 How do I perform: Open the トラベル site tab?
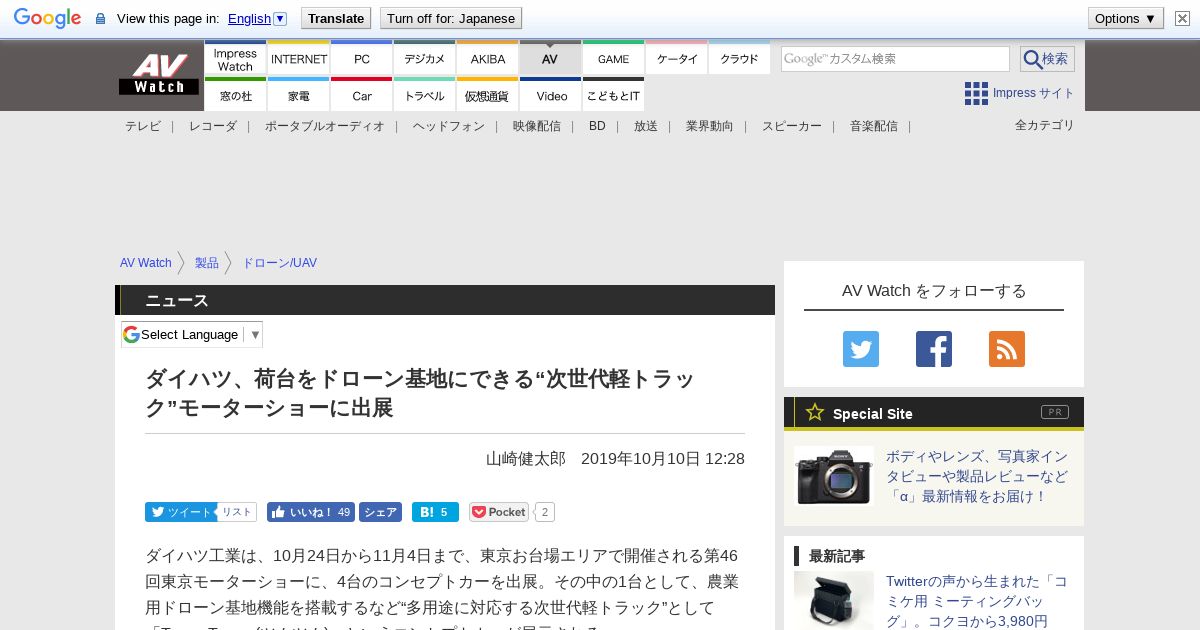point(425,95)
